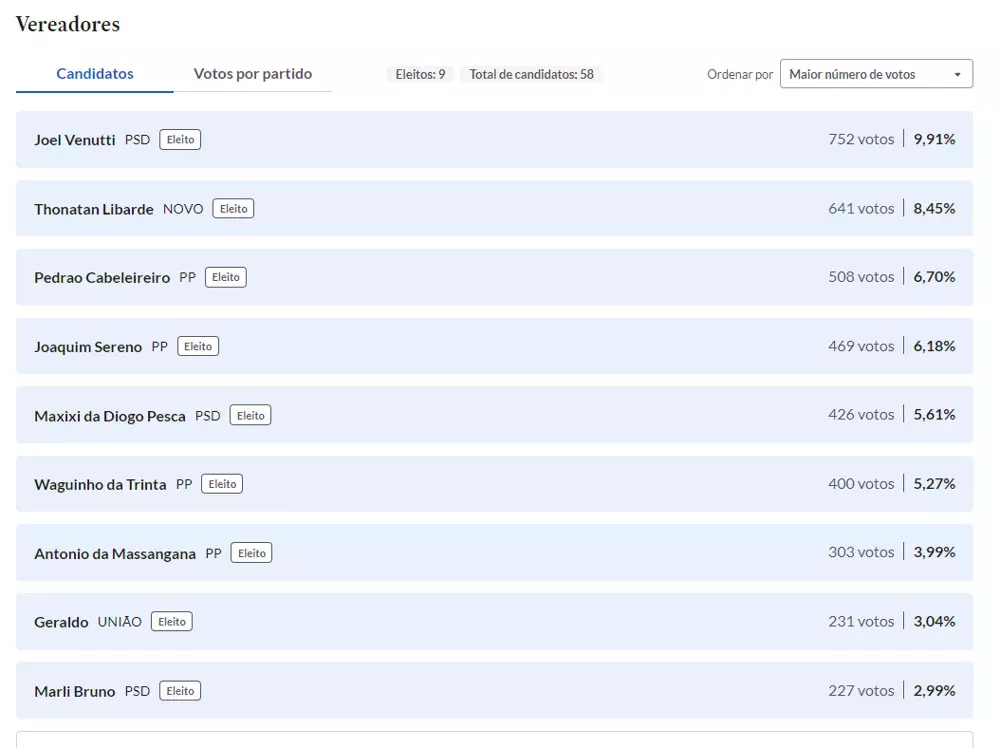The width and height of the screenshot is (1000, 748).
Task: Open the Maior número de votos dropdown
Action: 876,74
